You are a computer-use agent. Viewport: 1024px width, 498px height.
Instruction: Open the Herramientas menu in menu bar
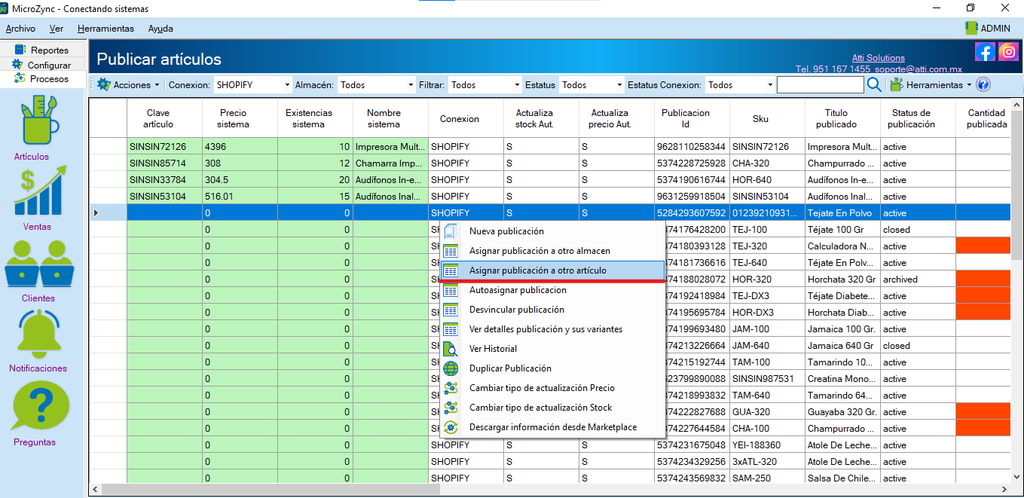pos(105,29)
